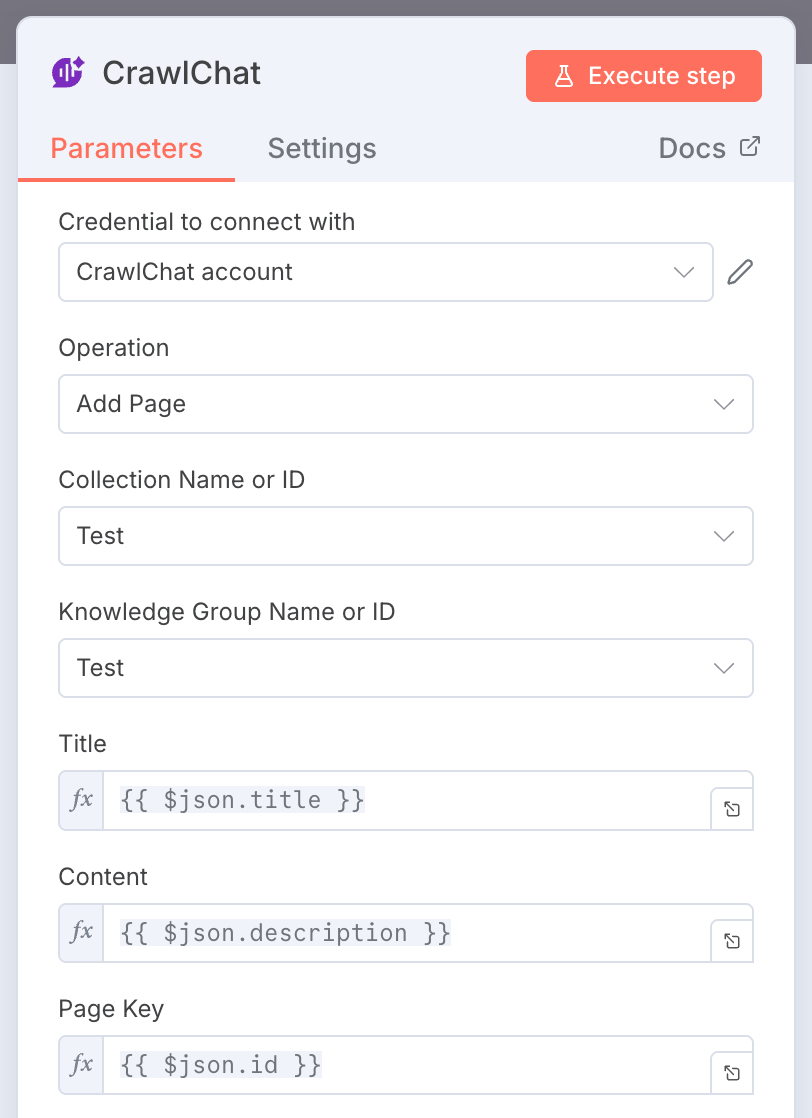Click the Execute step button
This screenshot has height=1118, width=812.
(x=643, y=75)
